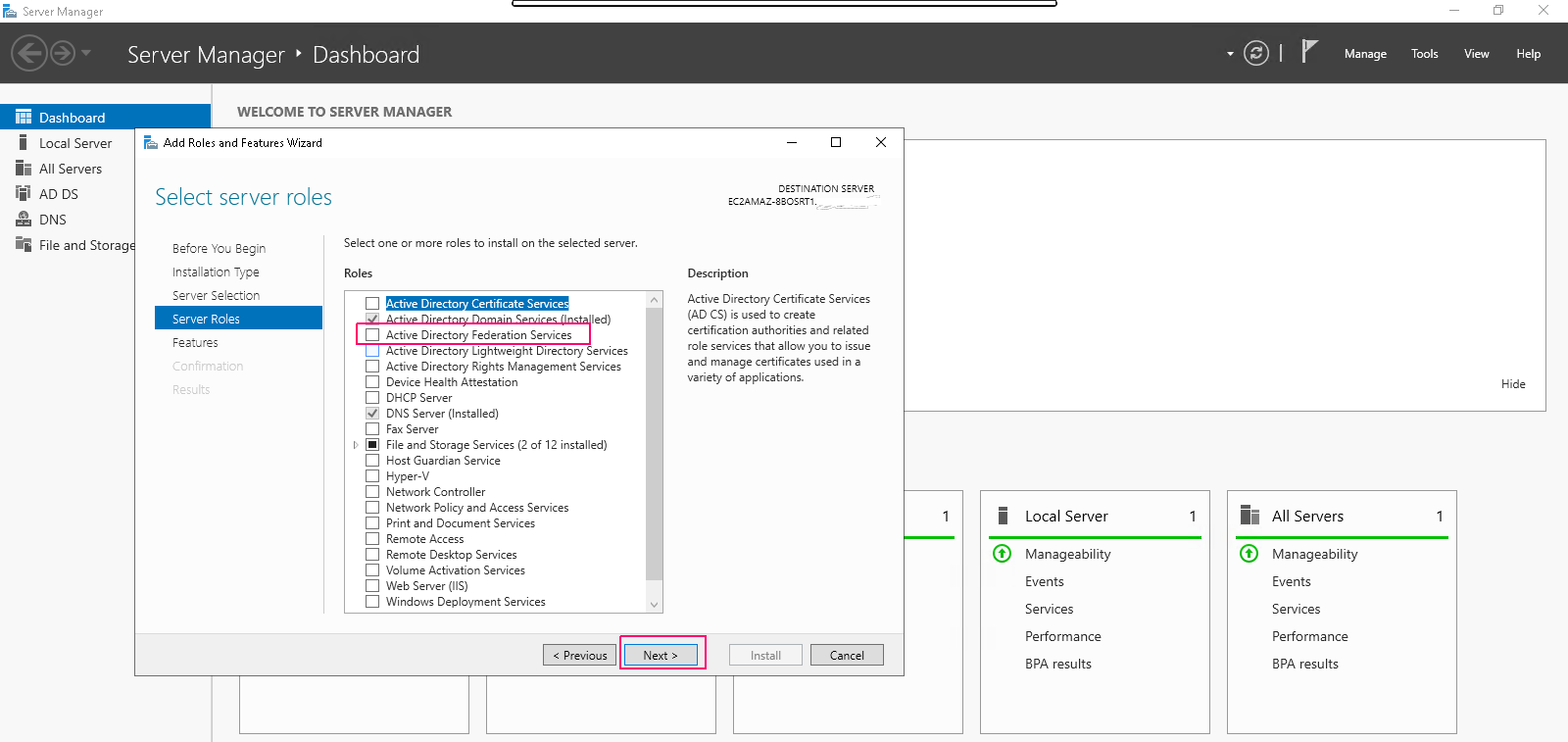The height and width of the screenshot is (742, 1568).
Task: Click the forward navigation arrow in Server Manager
Action: pos(63,53)
